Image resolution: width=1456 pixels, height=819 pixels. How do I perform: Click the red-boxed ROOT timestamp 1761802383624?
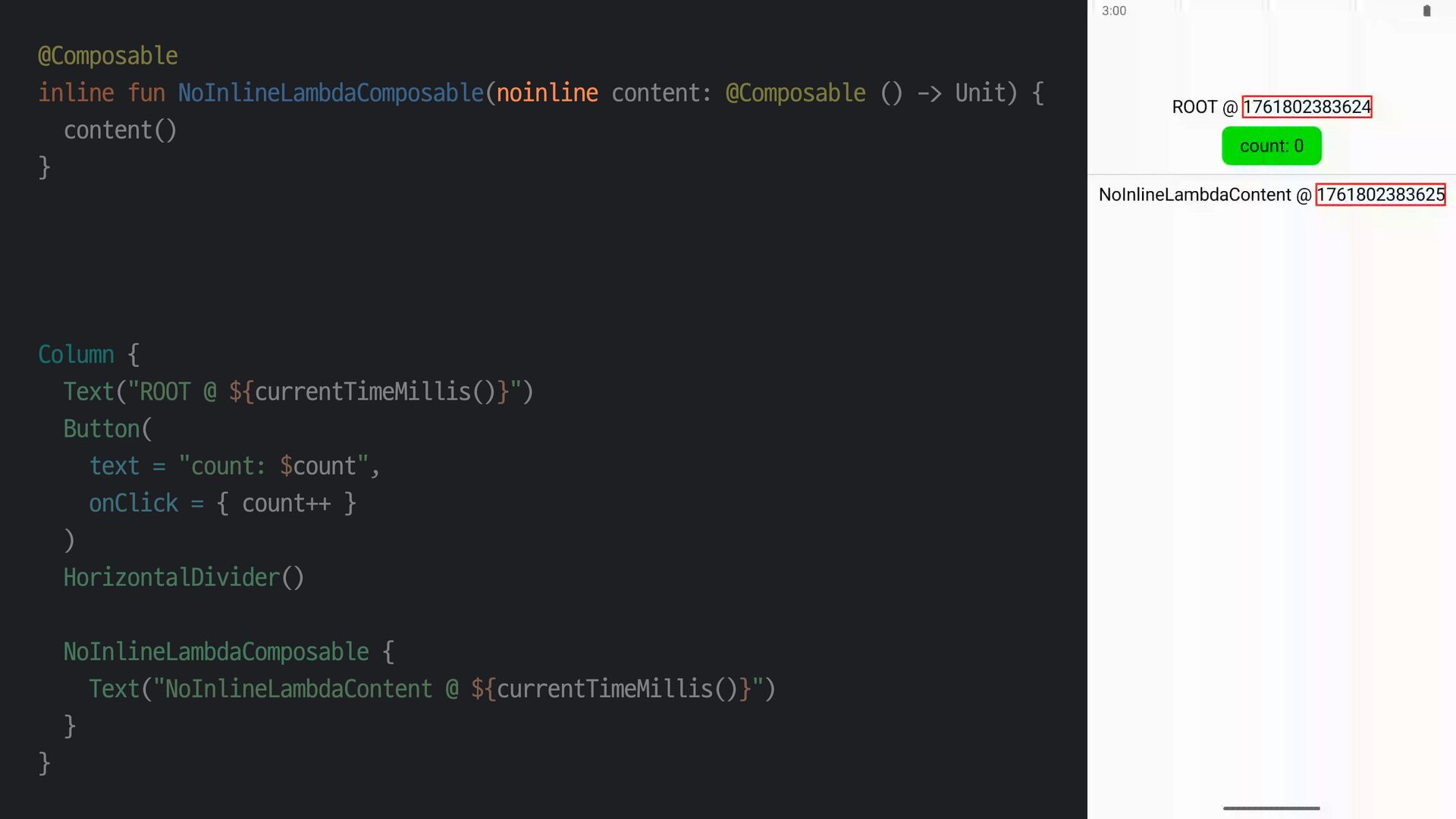(1307, 107)
